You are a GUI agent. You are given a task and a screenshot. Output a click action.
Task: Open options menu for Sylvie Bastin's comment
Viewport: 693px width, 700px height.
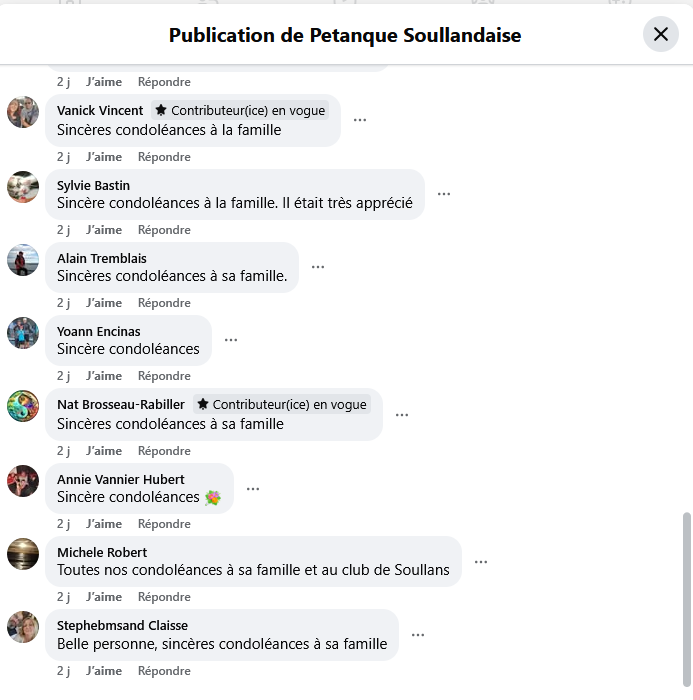click(444, 194)
